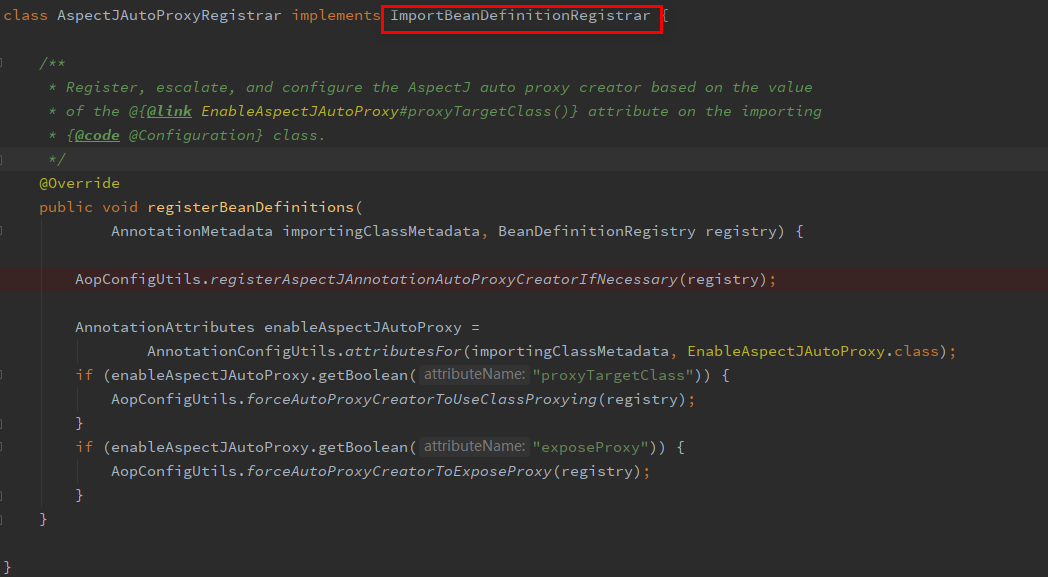Viewport: 1048px width, 577px height.
Task: Click the forceAutoProxyCreatorToUseClassProxying call
Action: pyautogui.click(x=421, y=399)
